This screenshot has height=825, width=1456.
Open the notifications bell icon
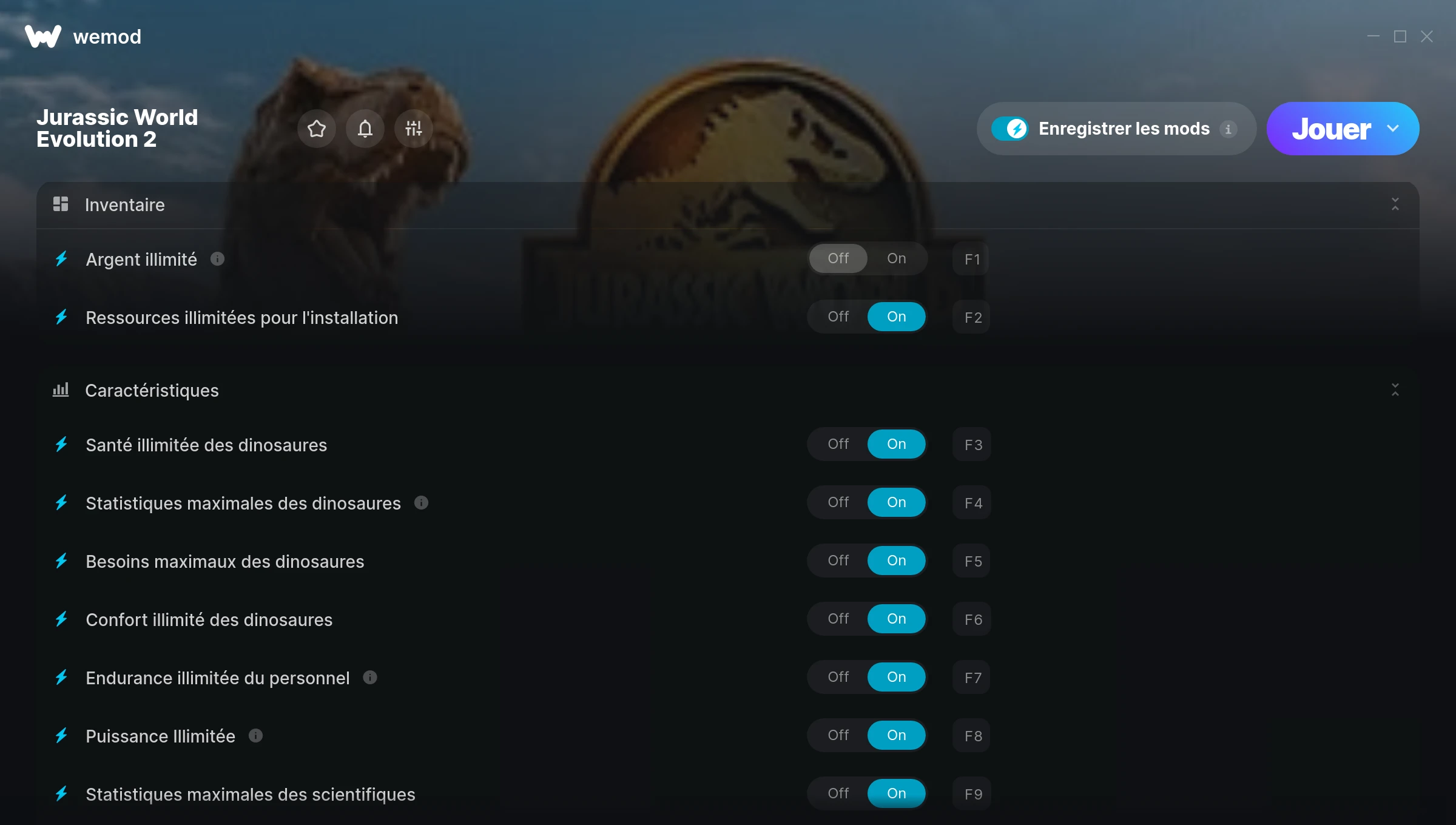pyautogui.click(x=365, y=129)
